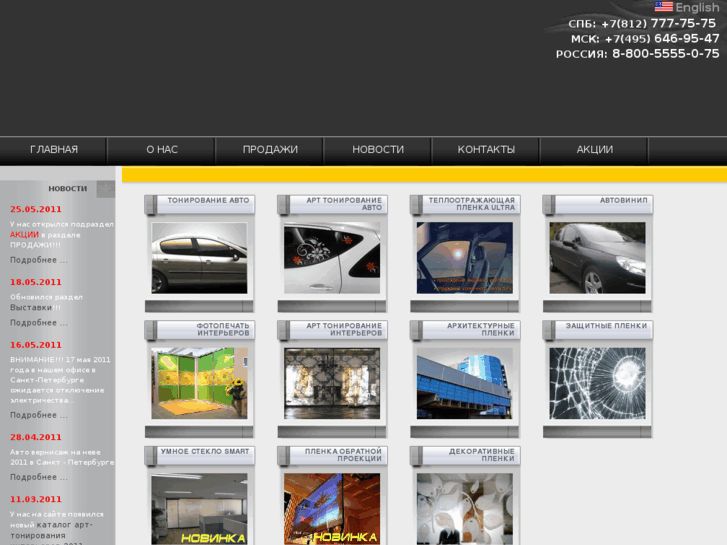Click the АРТ ТОНИРОВАНИЕ АВТО title
This screenshot has width=727, height=545.
click(x=344, y=204)
